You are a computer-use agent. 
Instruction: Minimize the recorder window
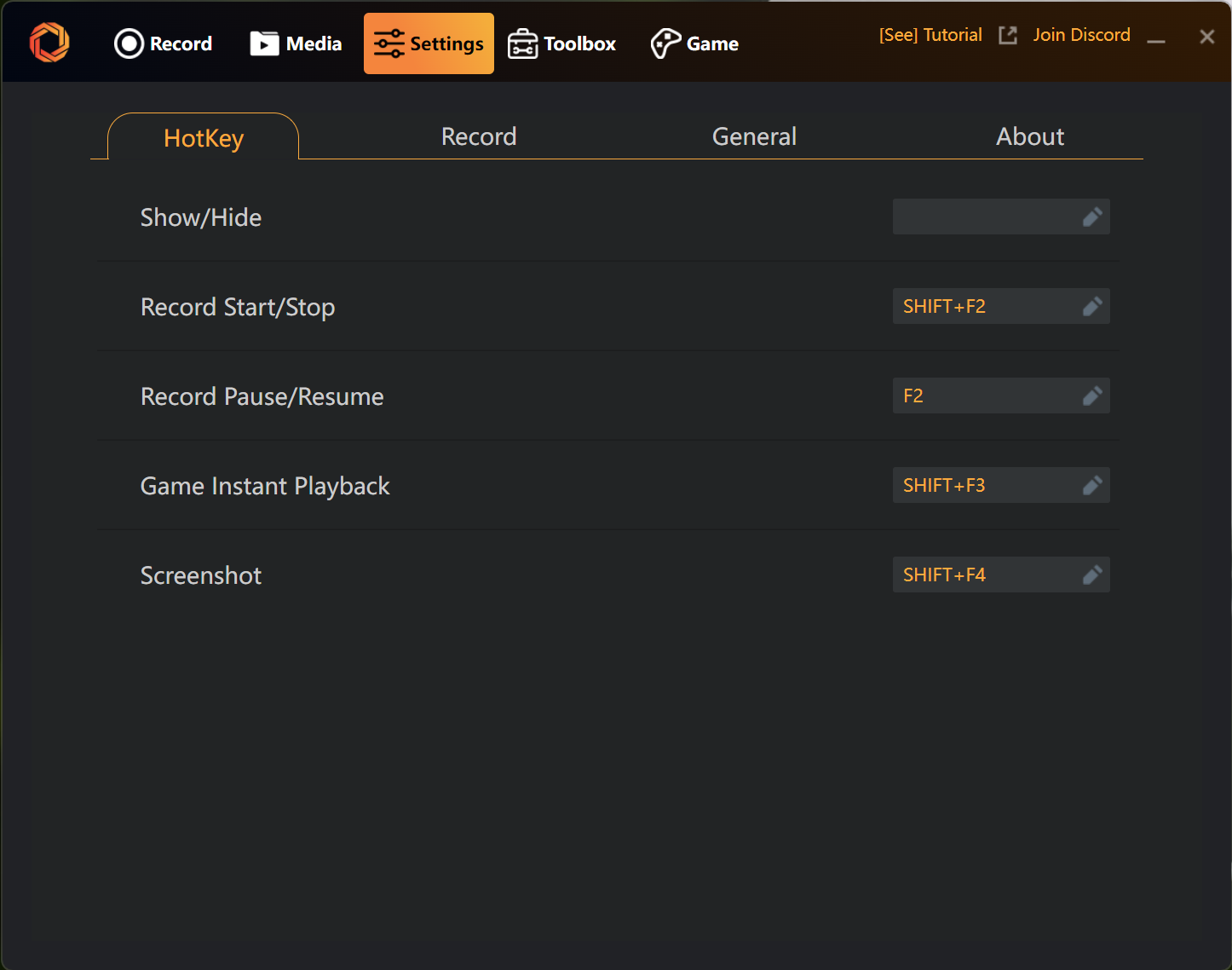[1155, 39]
